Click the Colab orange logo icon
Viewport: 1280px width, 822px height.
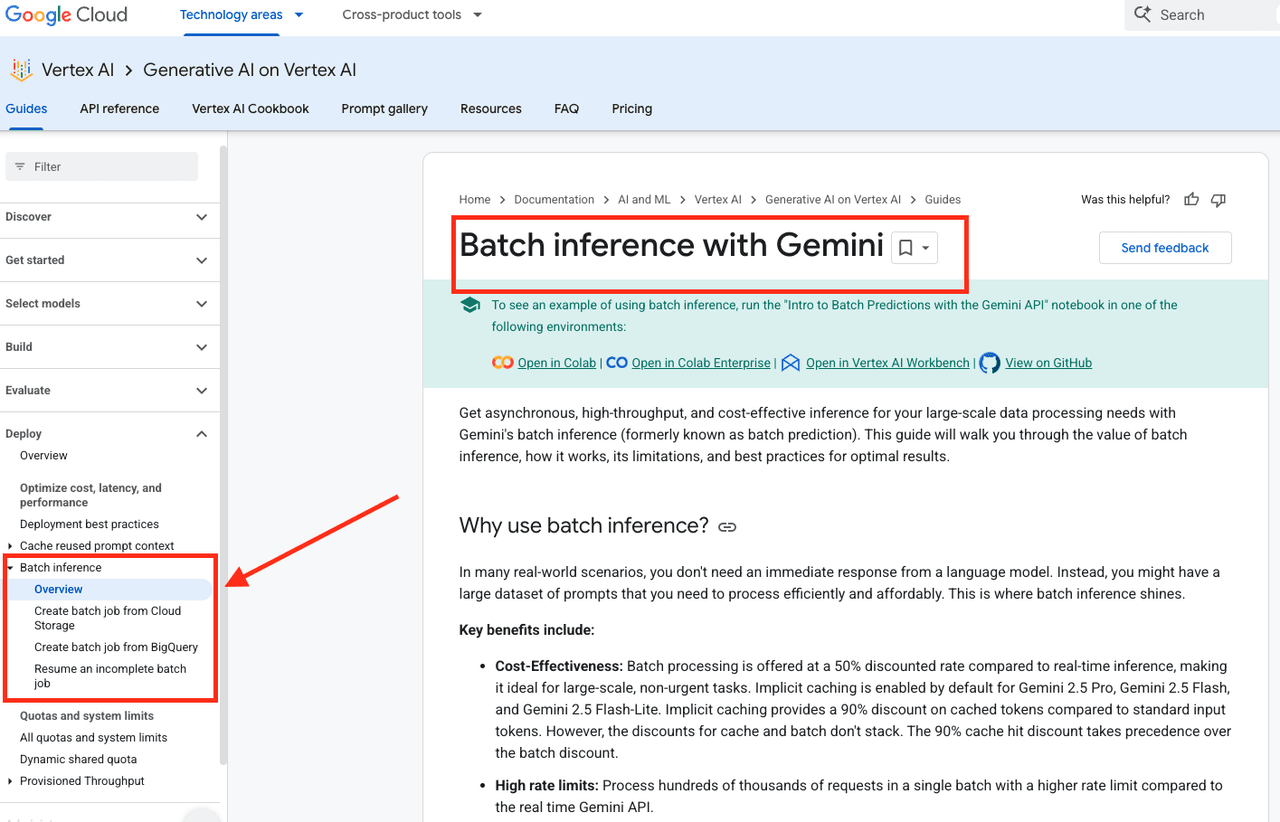502,363
